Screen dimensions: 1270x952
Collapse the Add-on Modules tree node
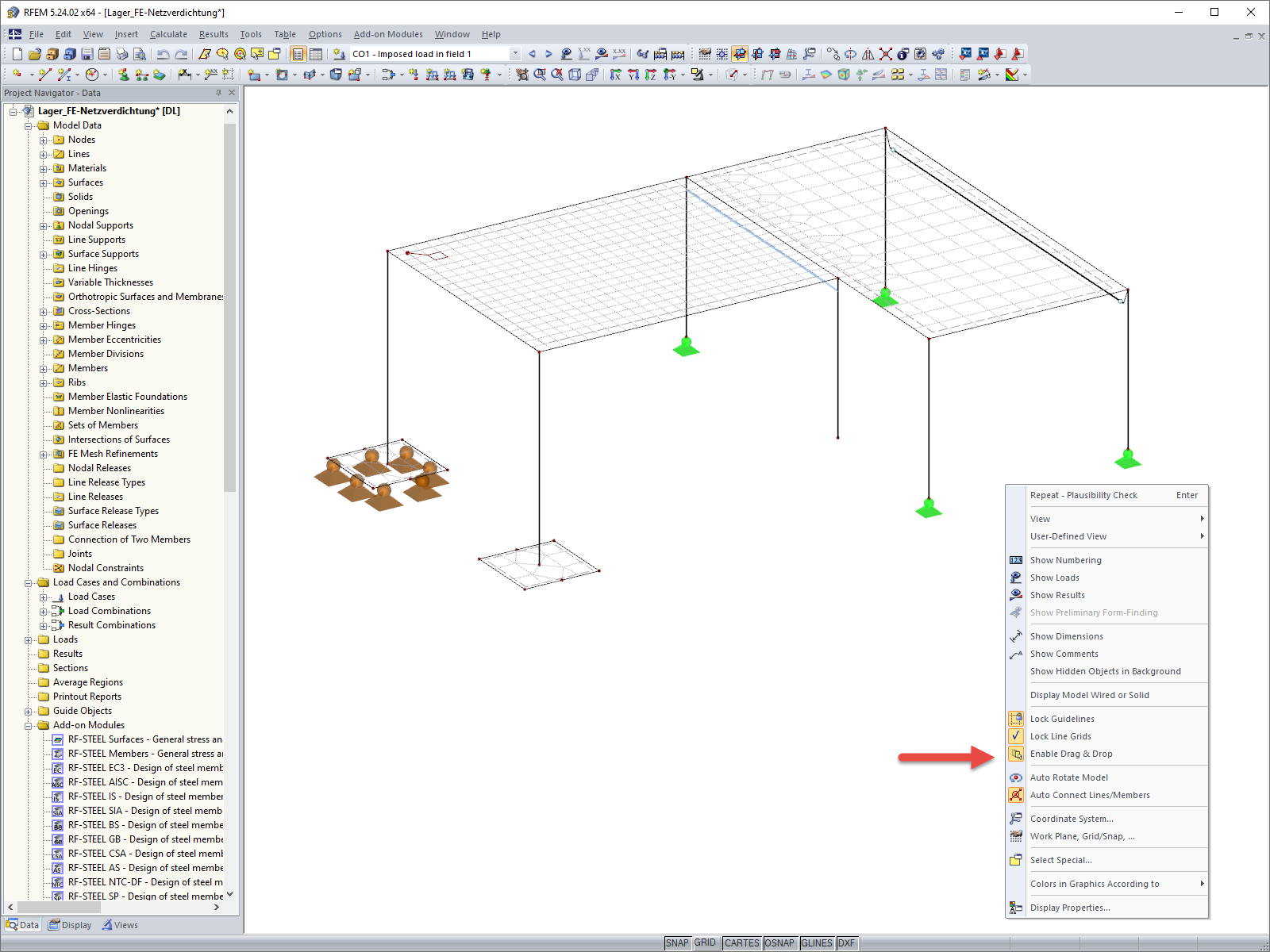pos(29,726)
